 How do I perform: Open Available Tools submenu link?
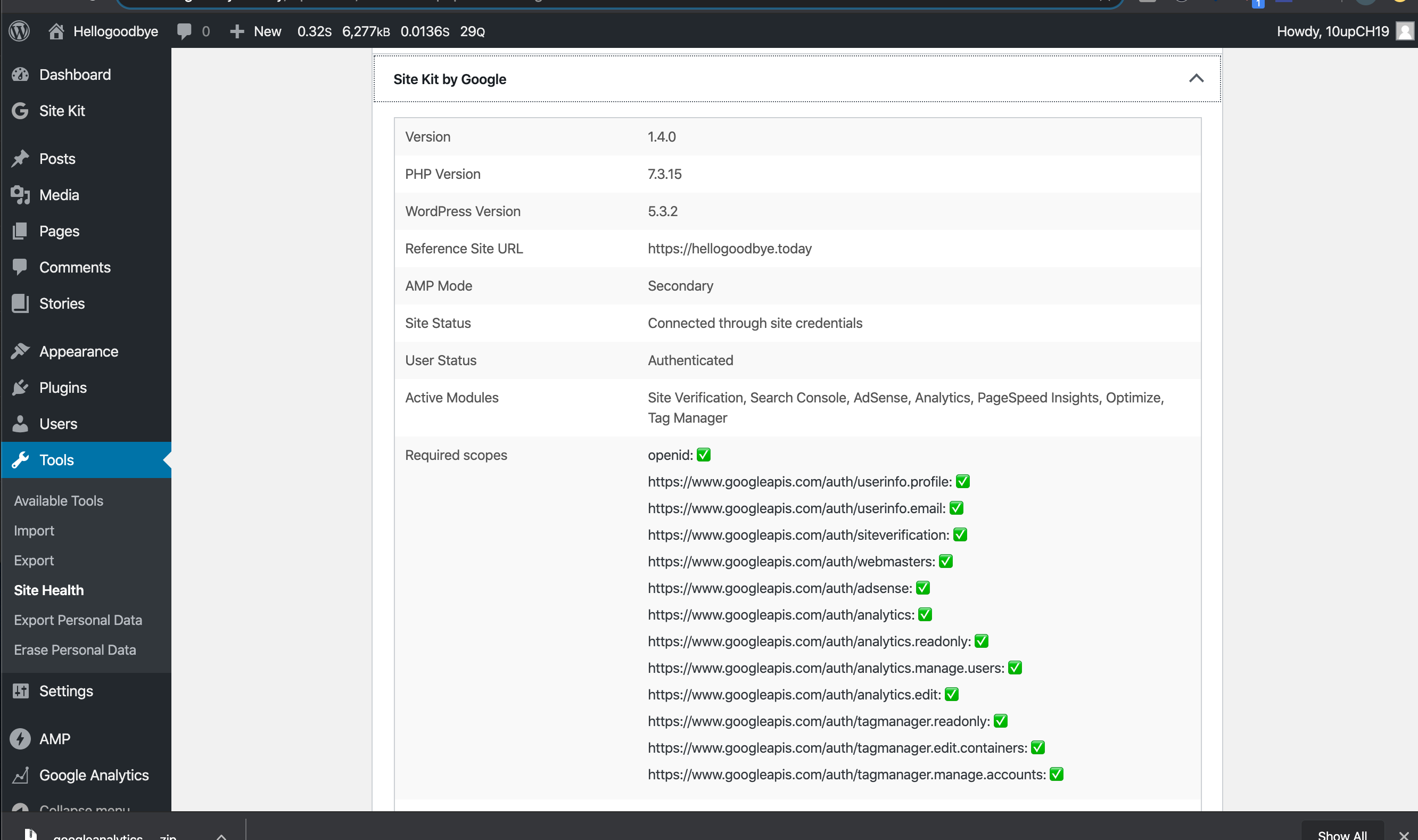[59, 501]
